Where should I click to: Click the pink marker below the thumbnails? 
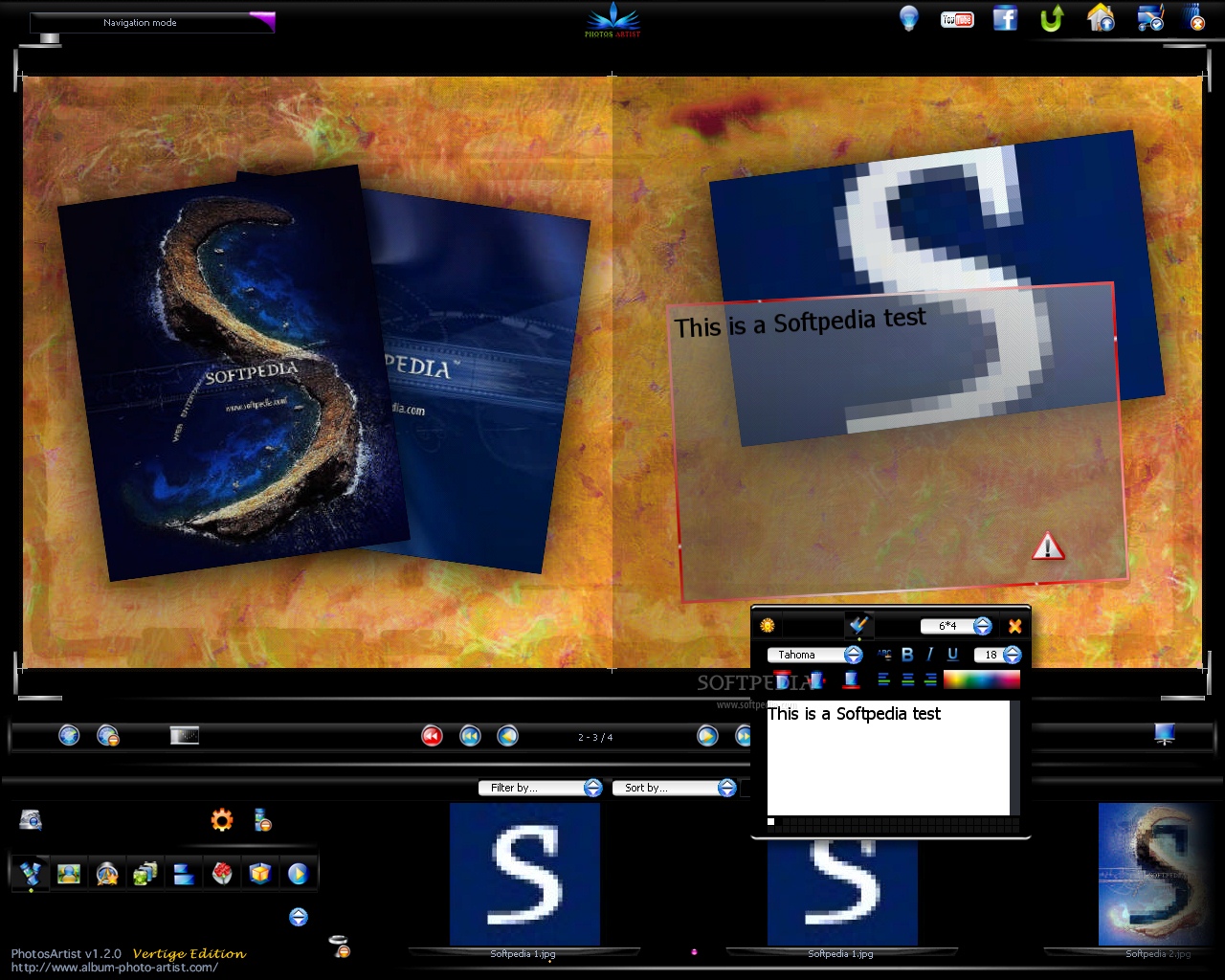(694, 952)
